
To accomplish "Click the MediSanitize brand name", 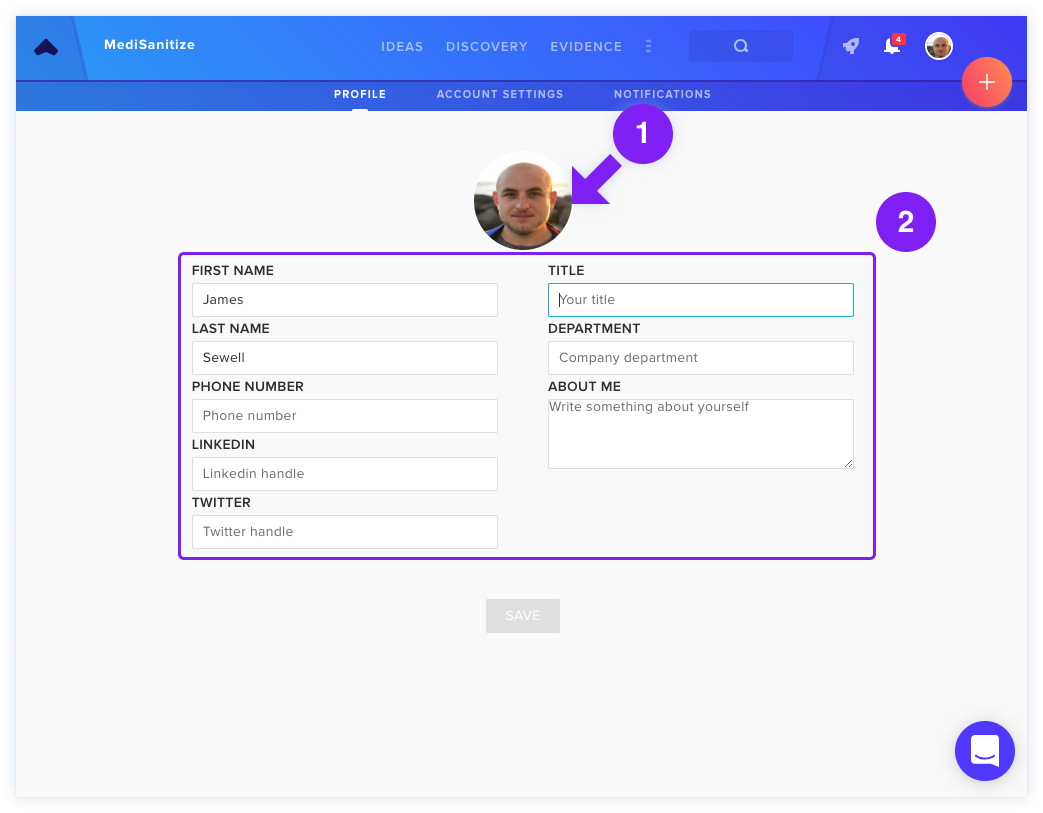I will click(150, 45).
